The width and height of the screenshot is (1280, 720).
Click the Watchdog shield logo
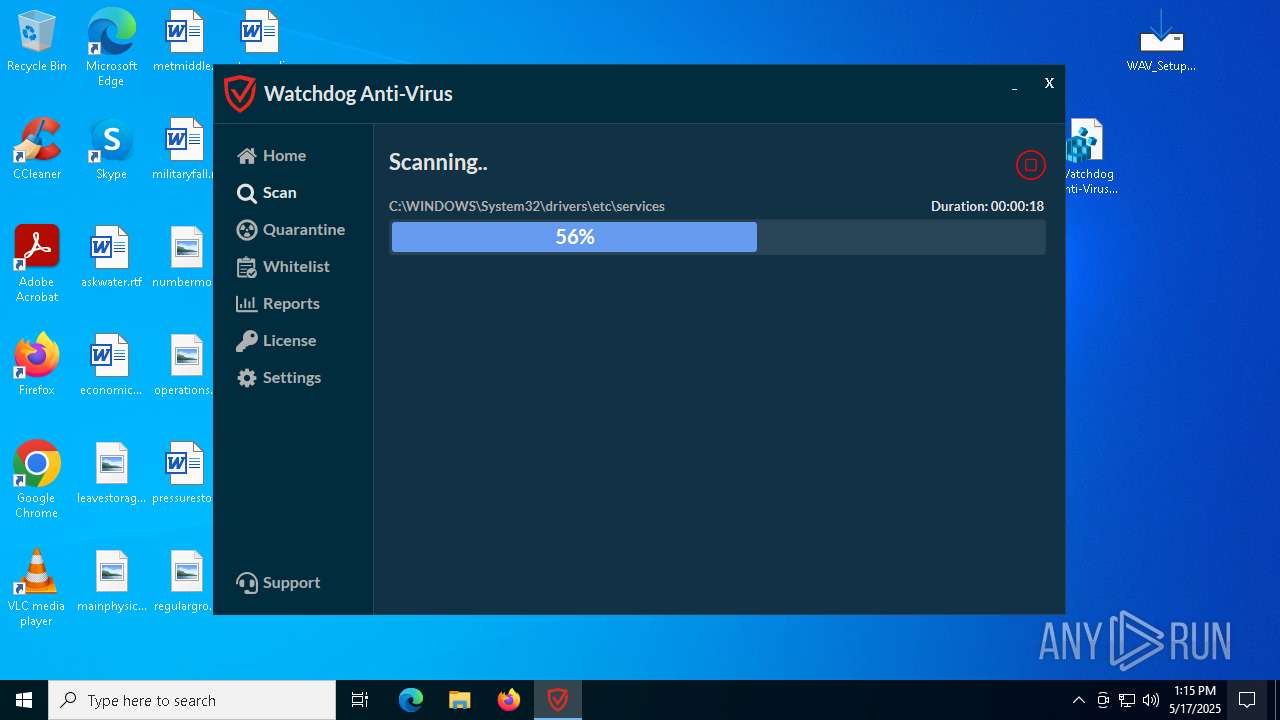[240, 94]
